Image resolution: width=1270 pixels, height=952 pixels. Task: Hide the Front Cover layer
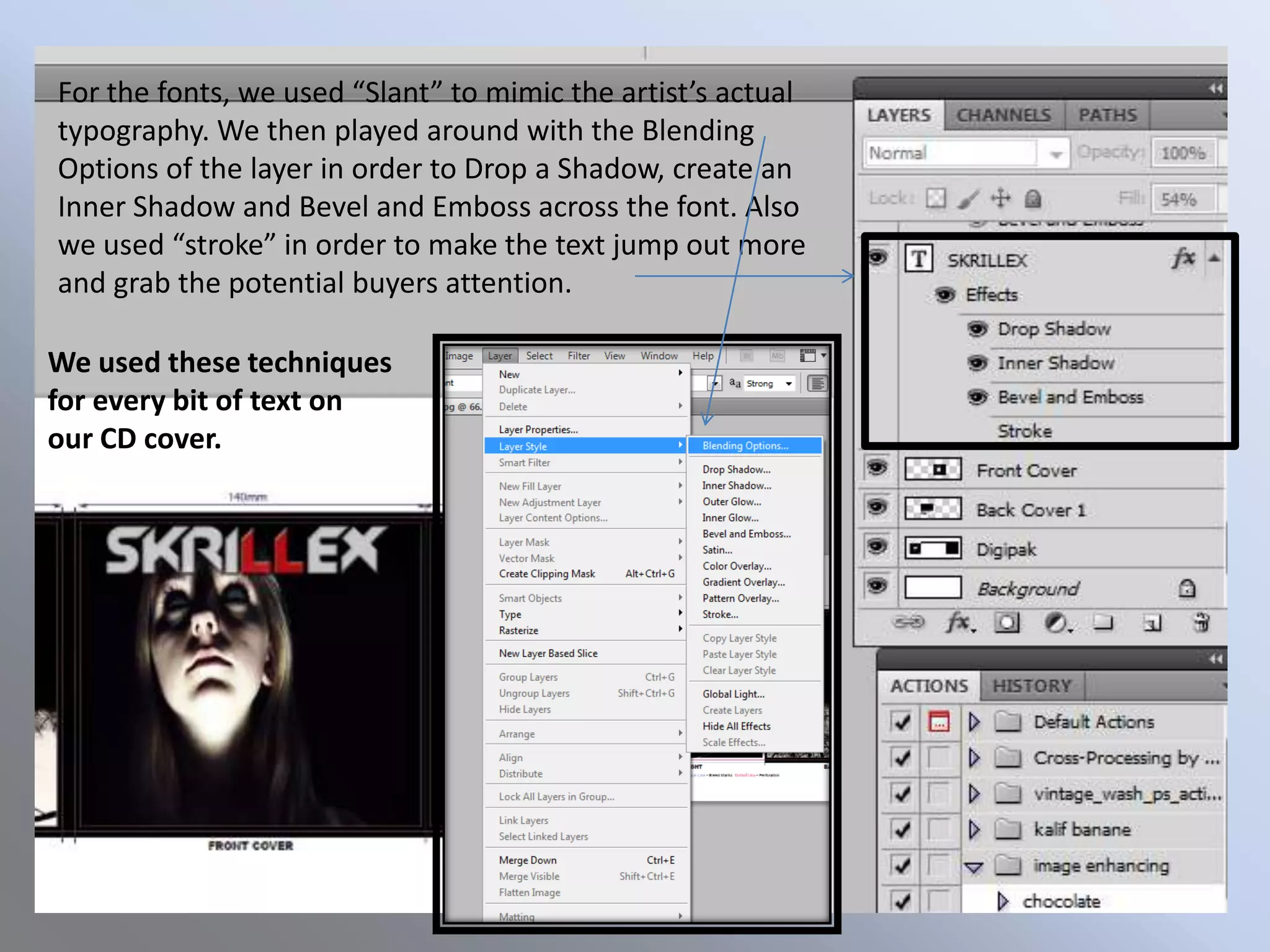[x=877, y=468]
